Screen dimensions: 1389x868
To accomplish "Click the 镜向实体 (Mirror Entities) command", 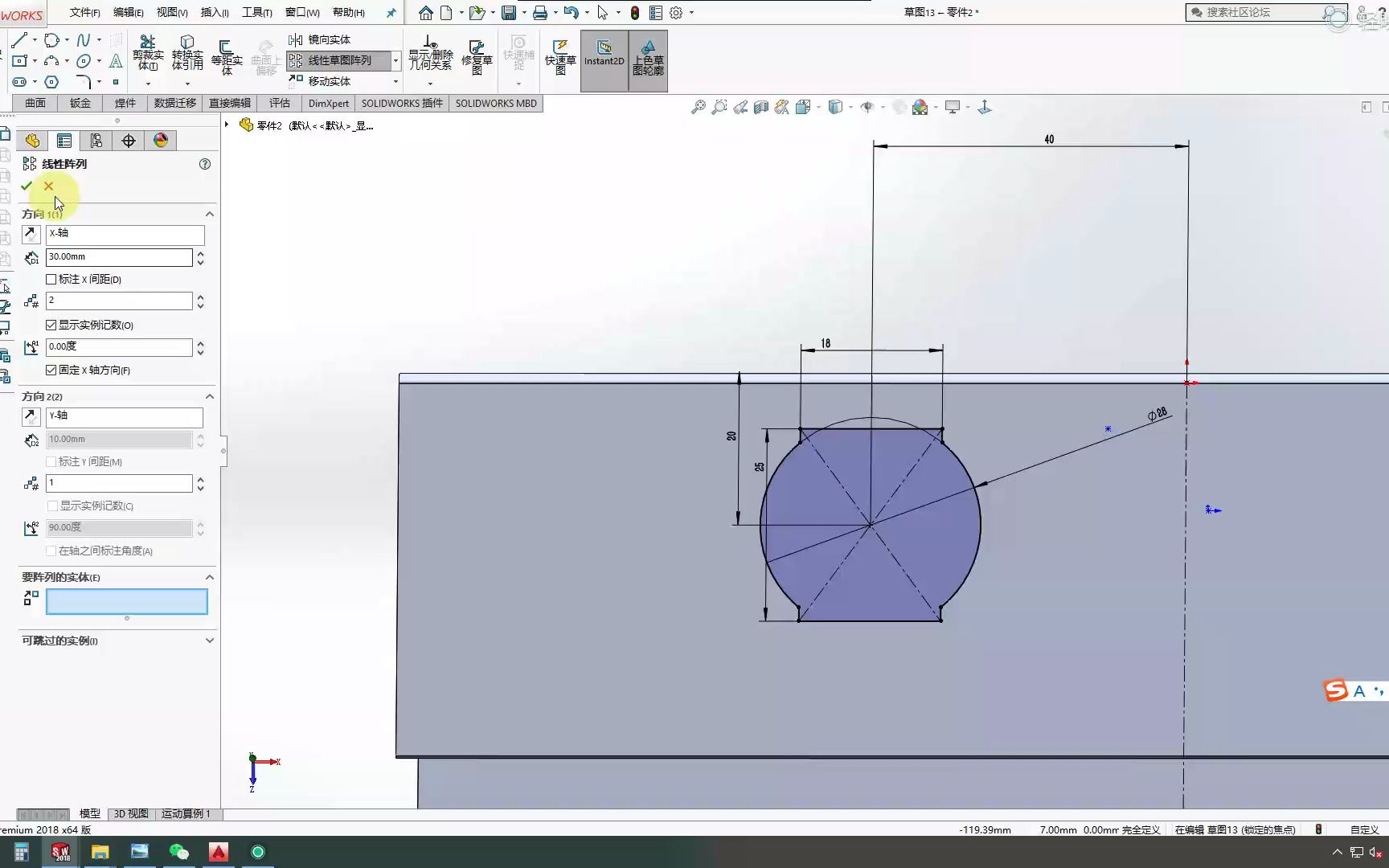I will point(330,39).
